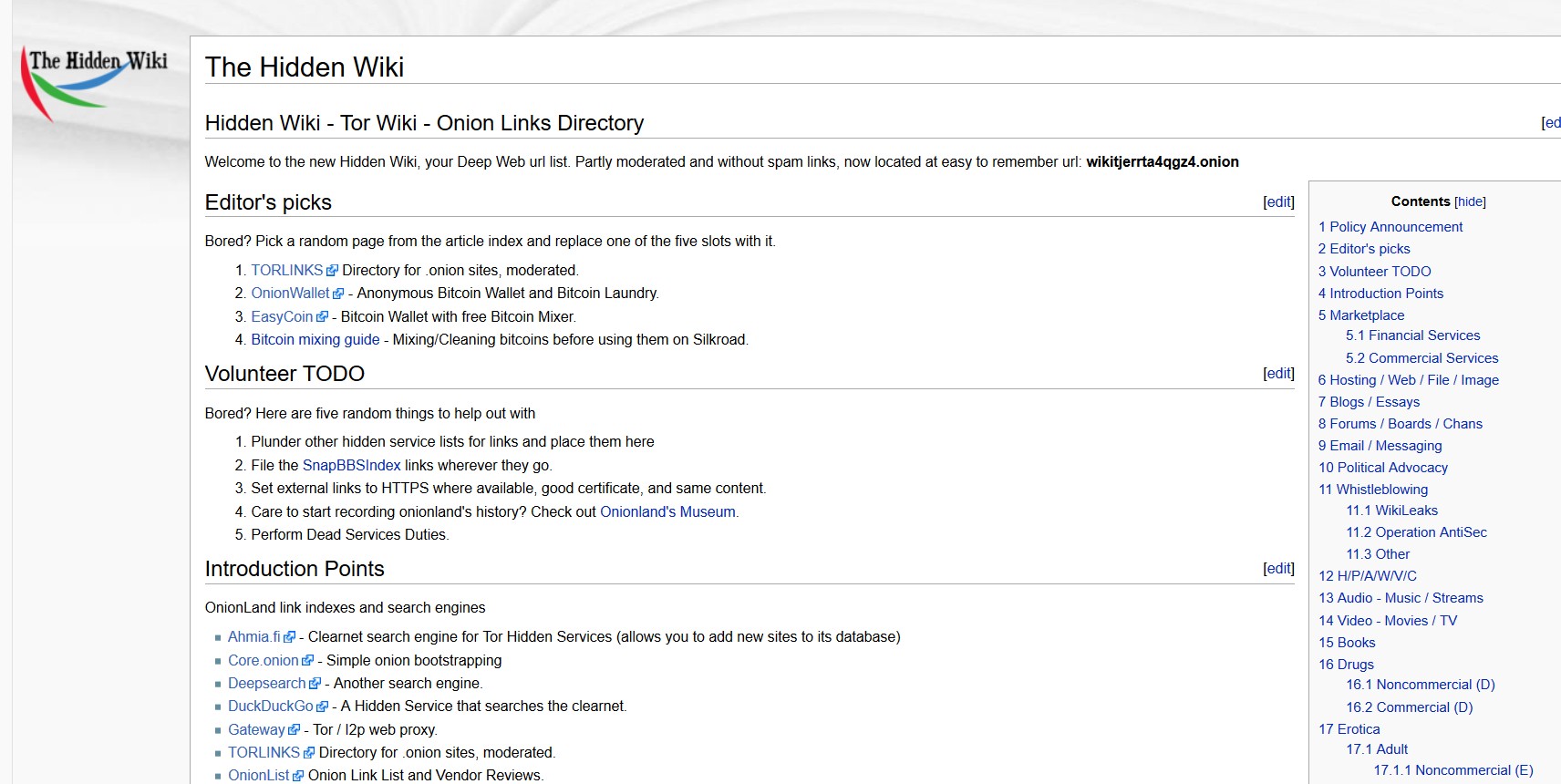Click external link icon beside Ahmia.fi
The width and height of the screenshot is (1561, 784).
click(290, 637)
